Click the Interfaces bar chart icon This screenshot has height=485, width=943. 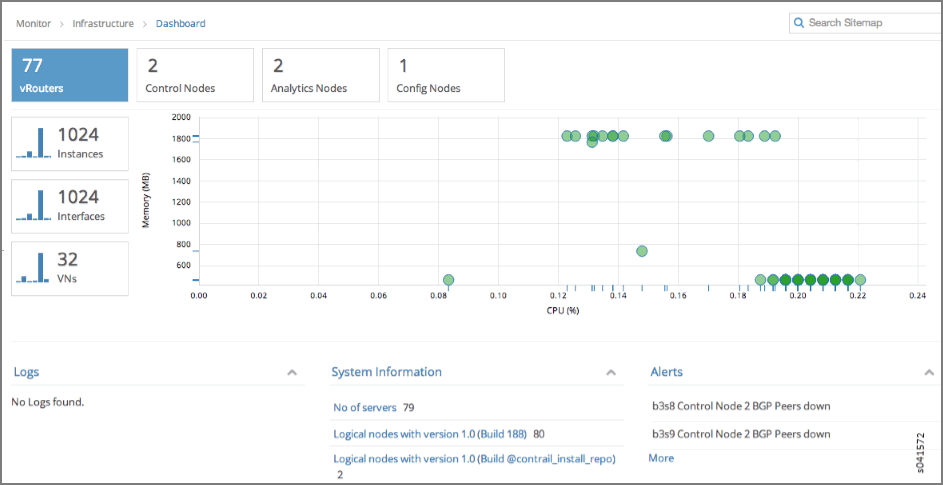(34, 205)
